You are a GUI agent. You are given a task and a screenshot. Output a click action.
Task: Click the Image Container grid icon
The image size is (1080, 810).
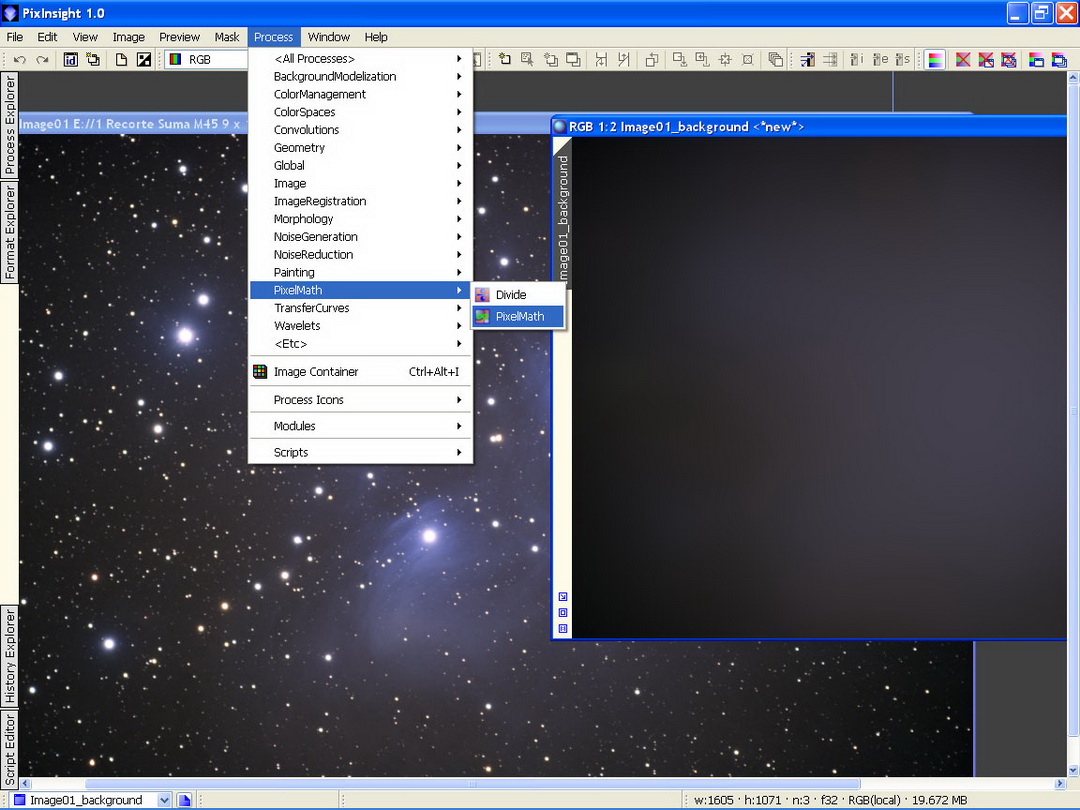pos(260,372)
